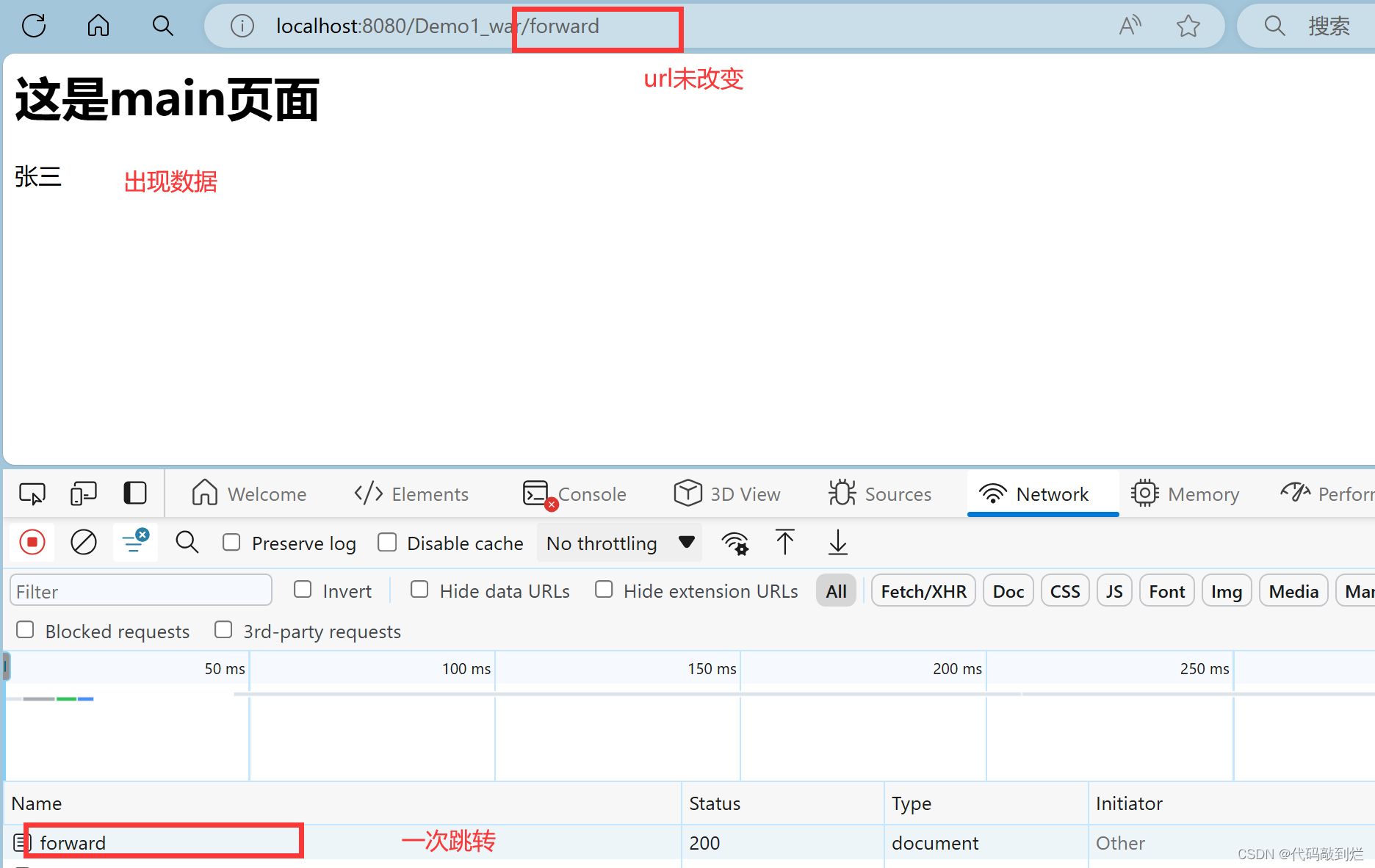Check Blocked requests checkbox
Viewport: 1375px width, 868px height.
click(x=25, y=630)
